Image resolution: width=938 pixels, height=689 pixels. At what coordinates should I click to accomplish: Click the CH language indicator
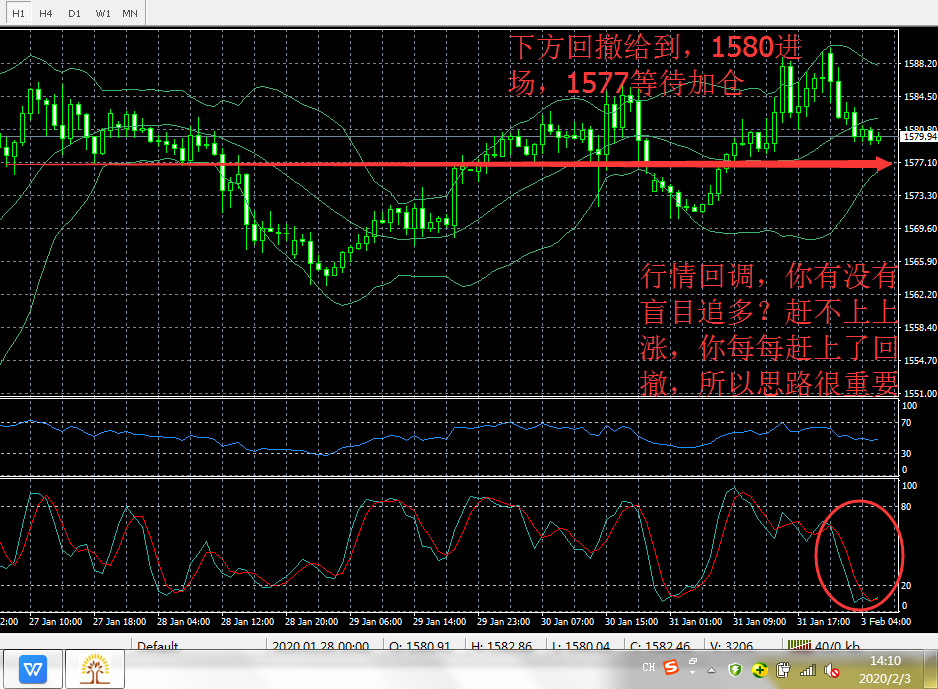pos(649,667)
